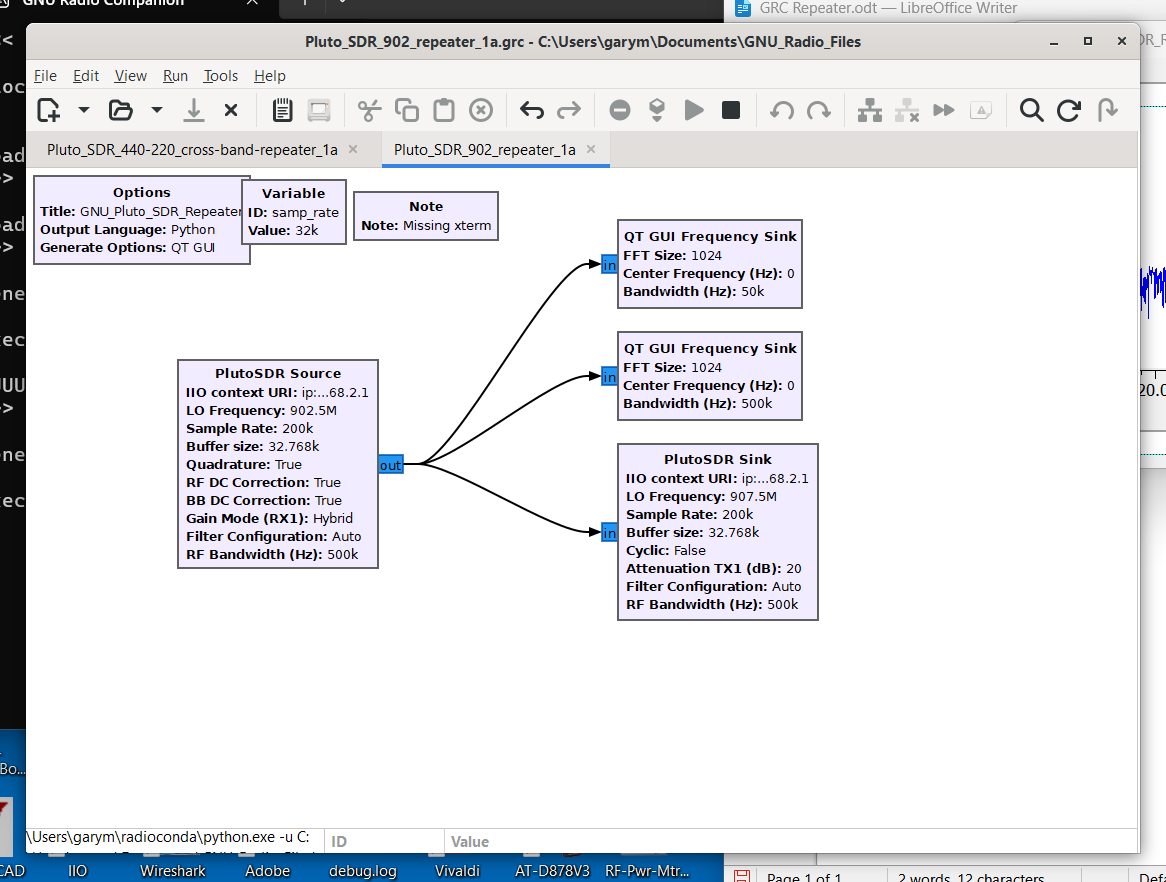The height and width of the screenshot is (882, 1166).
Task: Click the Undo arrow icon
Action: click(x=532, y=110)
